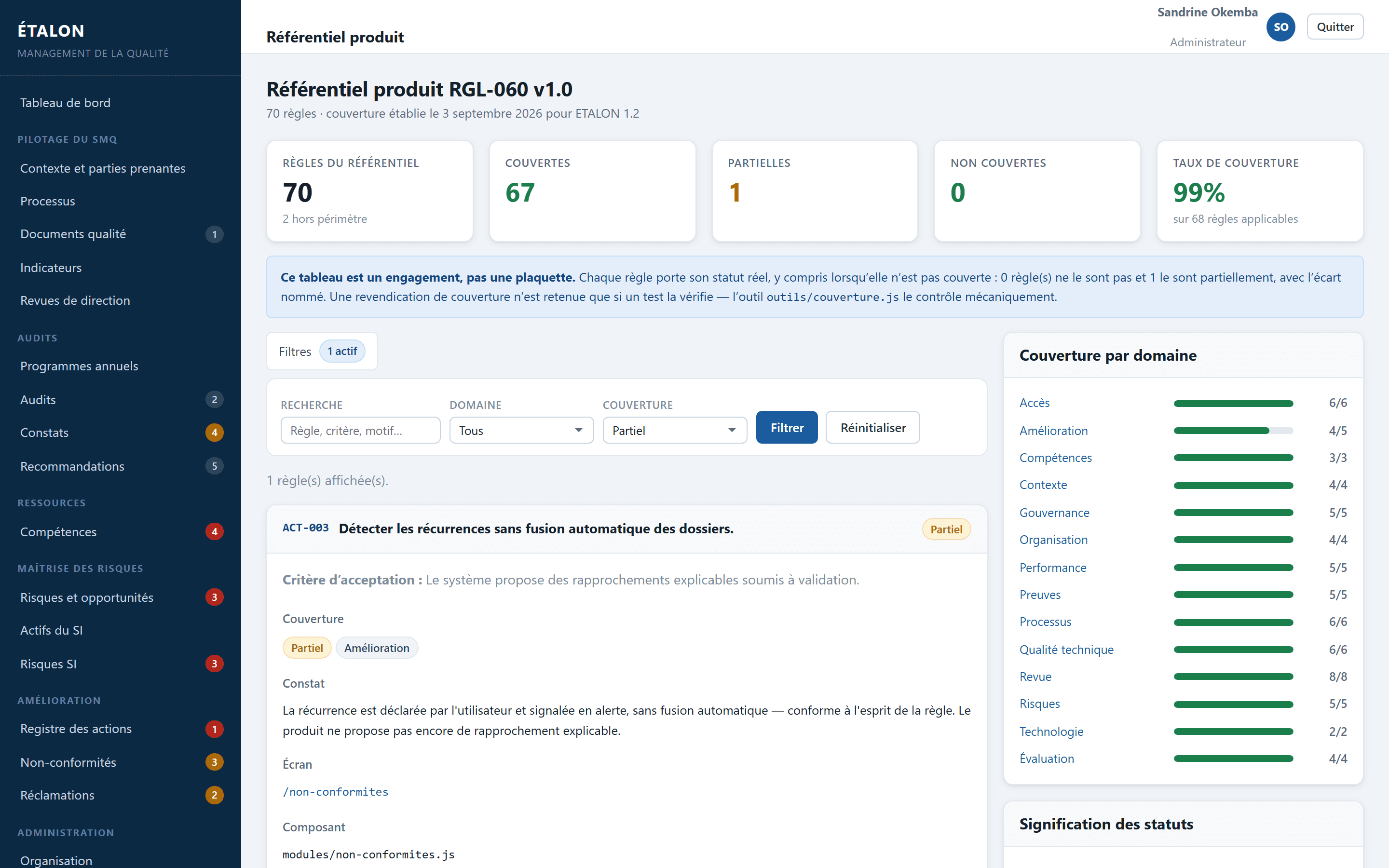Open Actifs du SI
The width and height of the screenshot is (1389, 868).
click(x=121, y=630)
